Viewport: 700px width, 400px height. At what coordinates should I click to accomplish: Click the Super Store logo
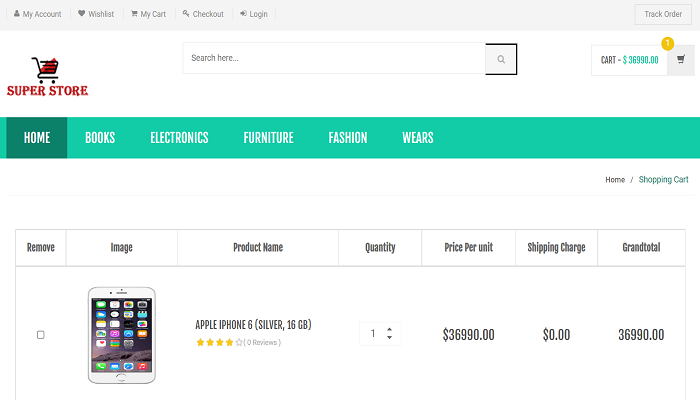coord(47,77)
